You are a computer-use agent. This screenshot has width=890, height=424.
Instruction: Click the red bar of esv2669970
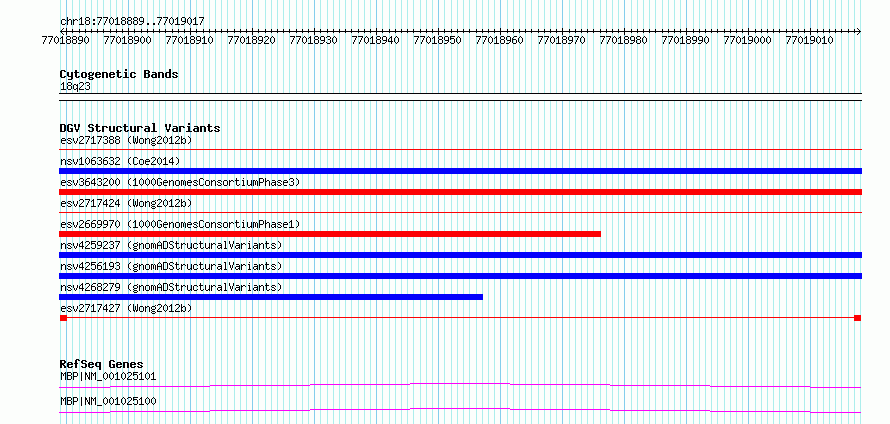(x=330, y=234)
